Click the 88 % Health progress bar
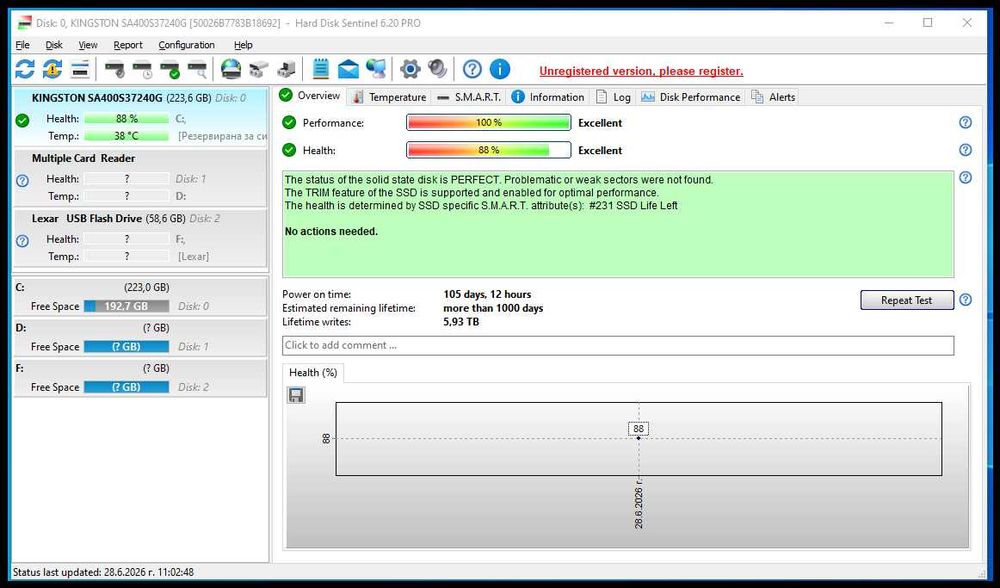This screenshot has width=1000, height=588. pos(489,150)
